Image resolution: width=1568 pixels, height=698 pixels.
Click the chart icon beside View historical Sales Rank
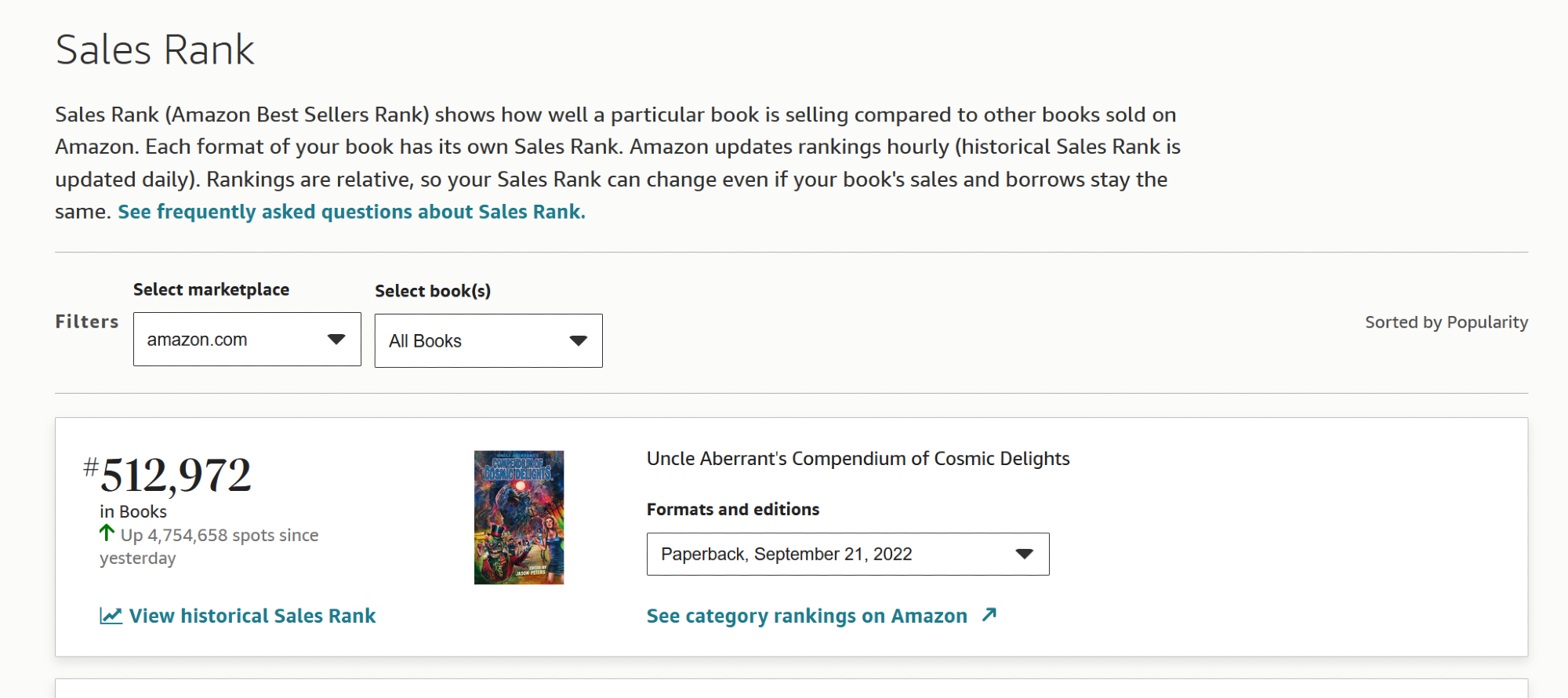[111, 616]
